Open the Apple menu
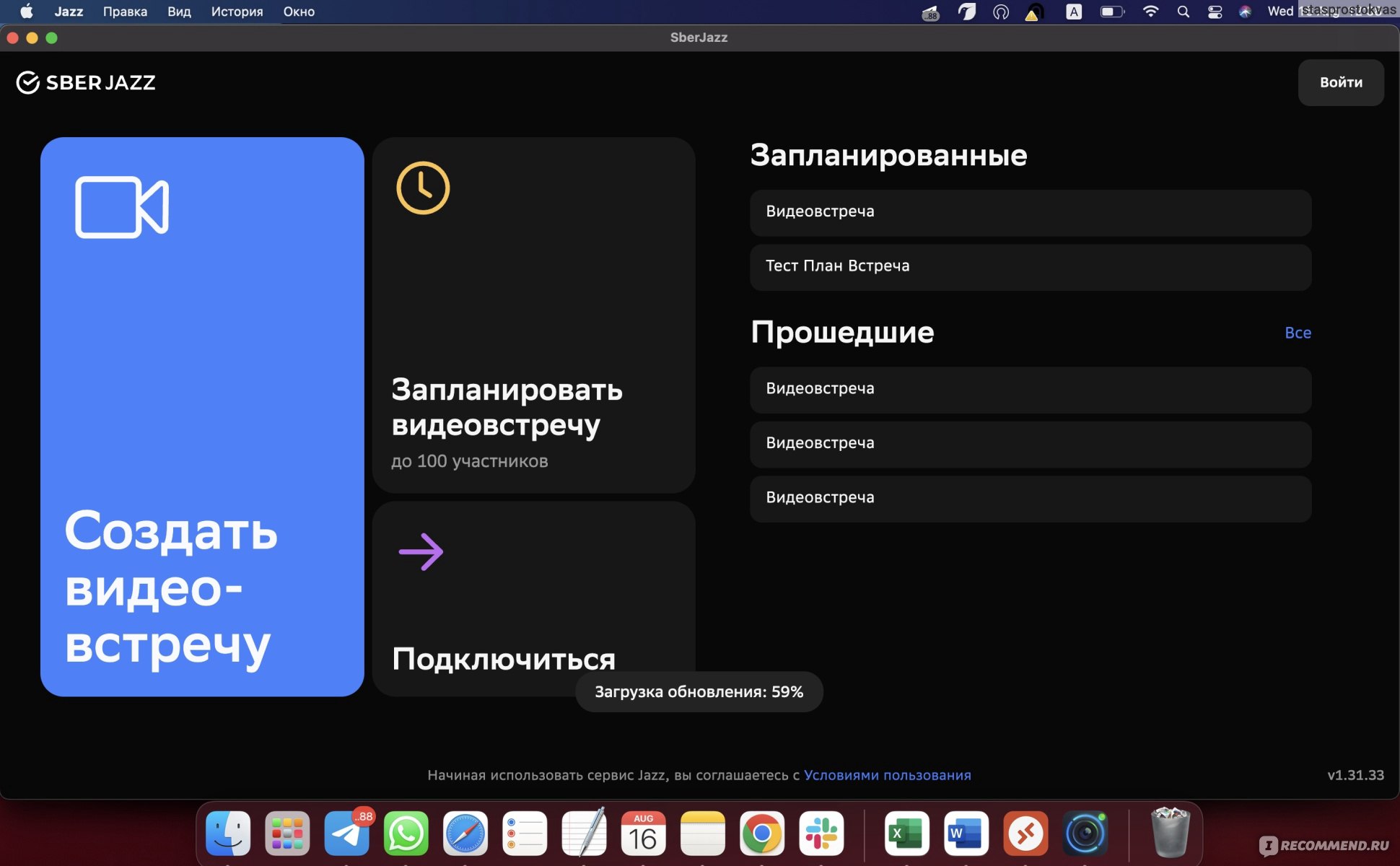 (27, 12)
